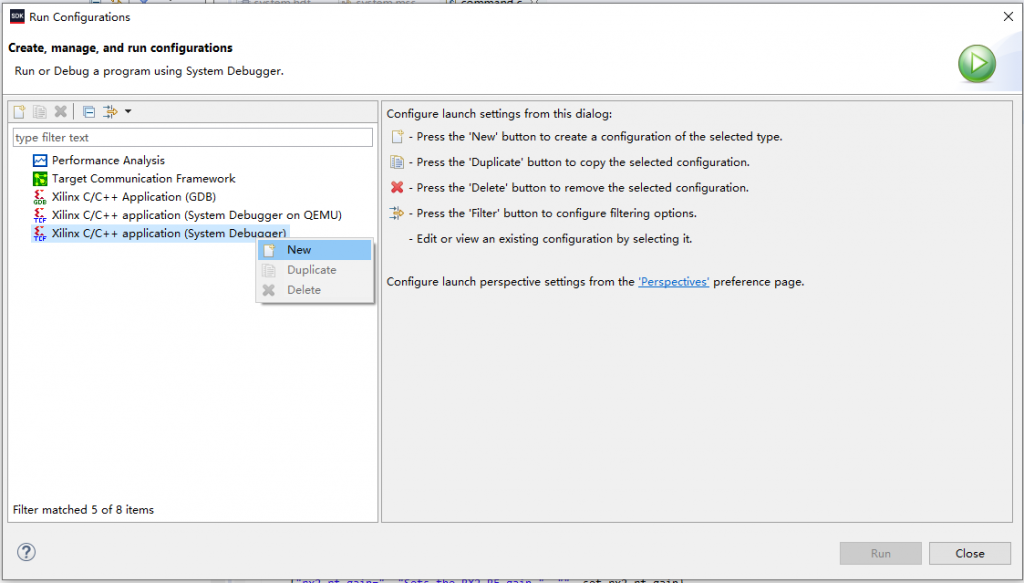The height and width of the screenshot is (583, 1024).
Task: Select Xilinx C/C++ application (System Debugger)
Action: (168, 233)
